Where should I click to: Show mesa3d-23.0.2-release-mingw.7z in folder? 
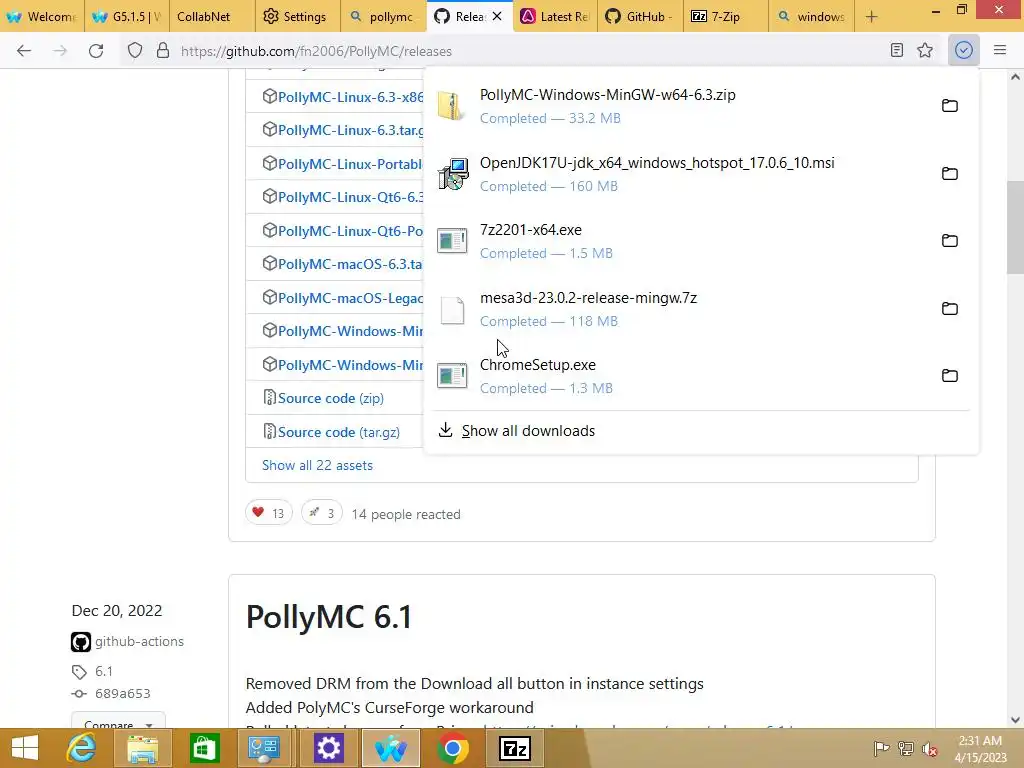[x=950, y=309]
